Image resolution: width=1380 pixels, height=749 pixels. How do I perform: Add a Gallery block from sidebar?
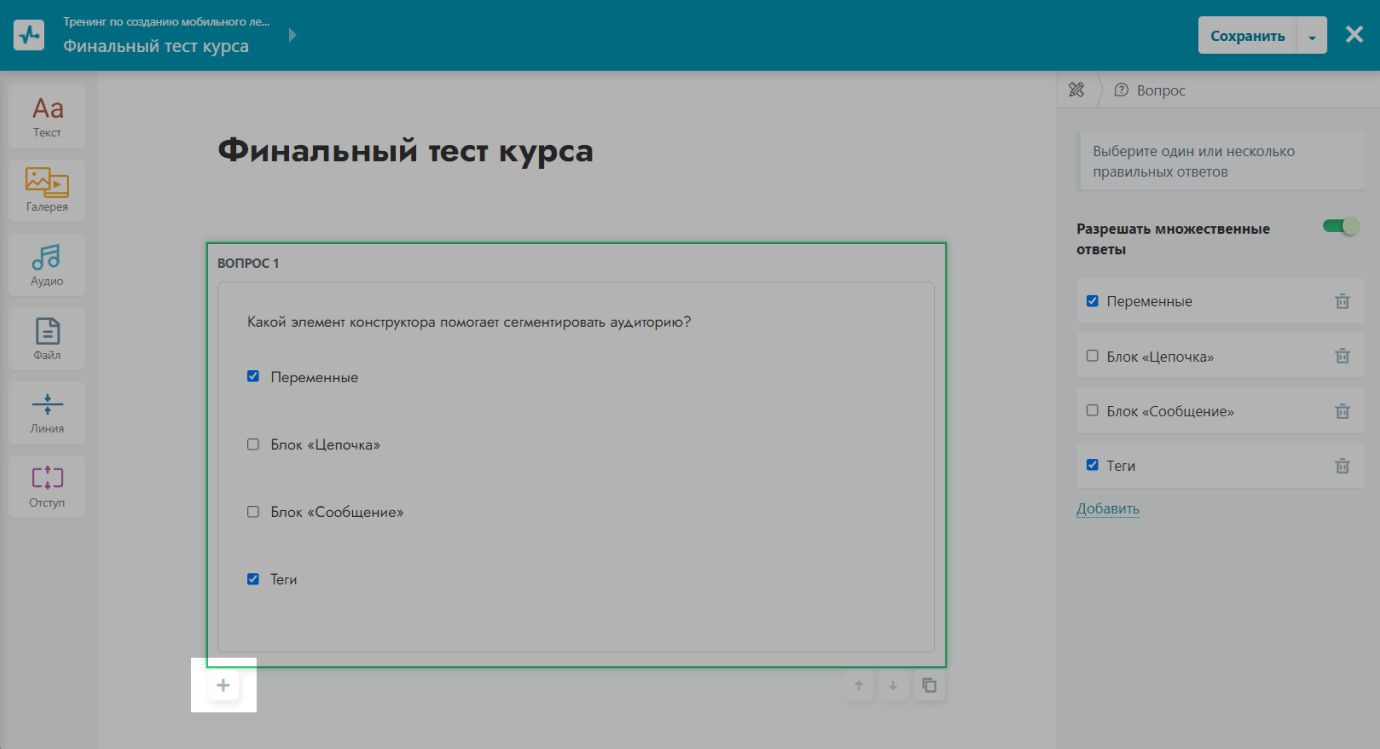(47, 190)
